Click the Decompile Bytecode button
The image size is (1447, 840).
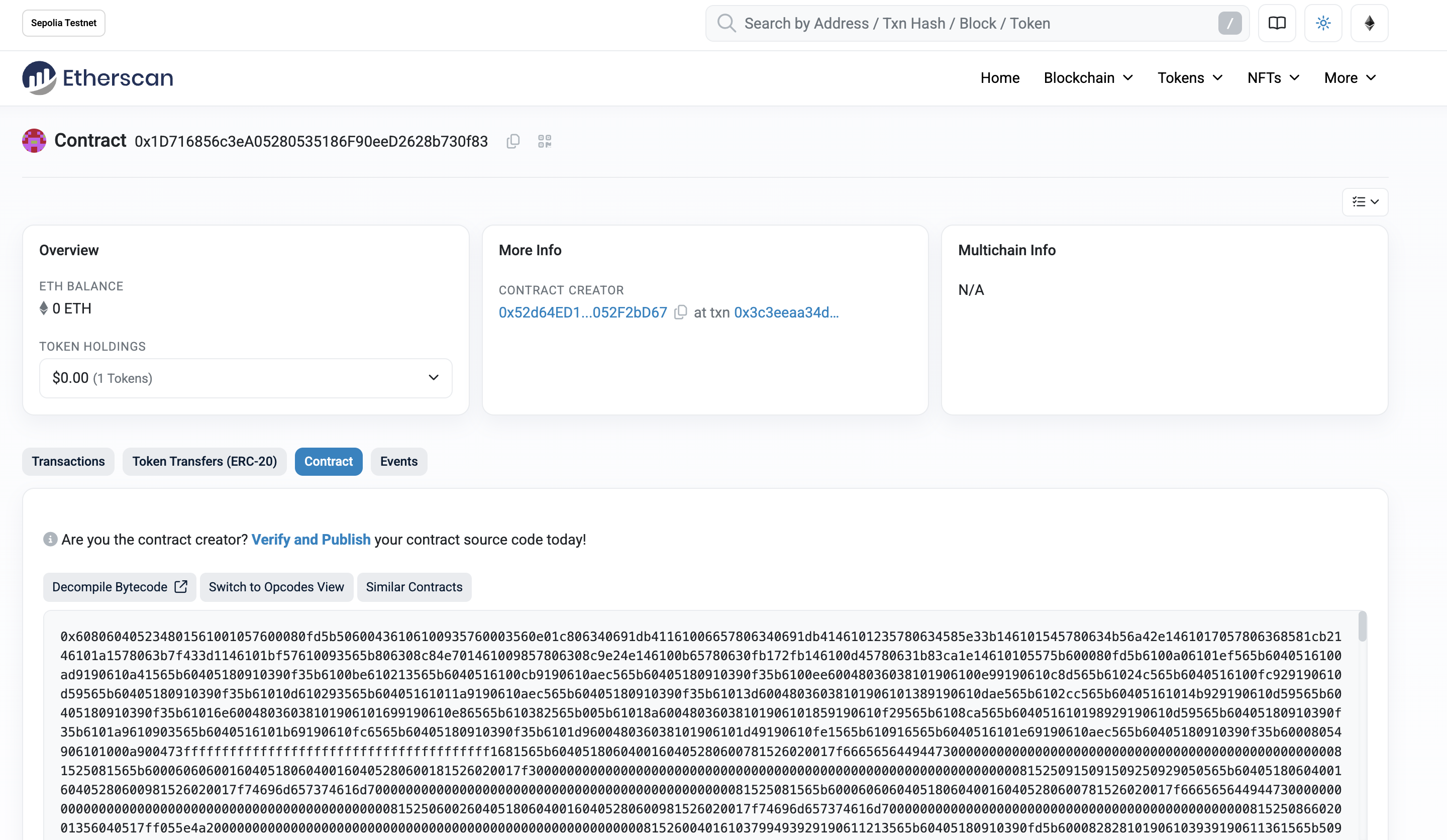click(x=120, y=587)
